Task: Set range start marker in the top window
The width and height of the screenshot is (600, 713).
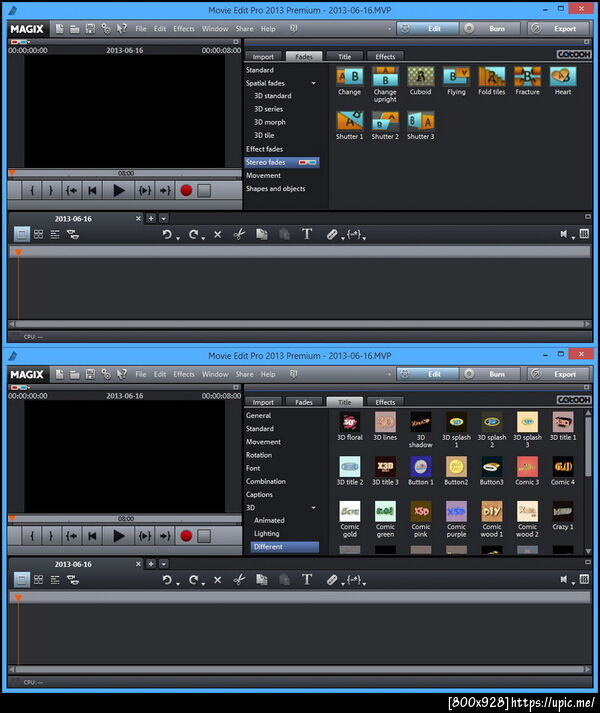Action: click(x=32, y=191)
